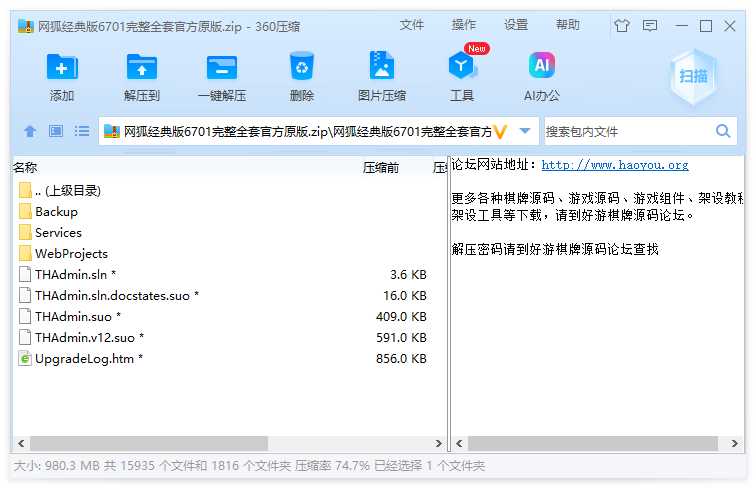Click the file list horizontal scrollbar thumb
This screenshot has width=756, height=488.
click(149, 443)
